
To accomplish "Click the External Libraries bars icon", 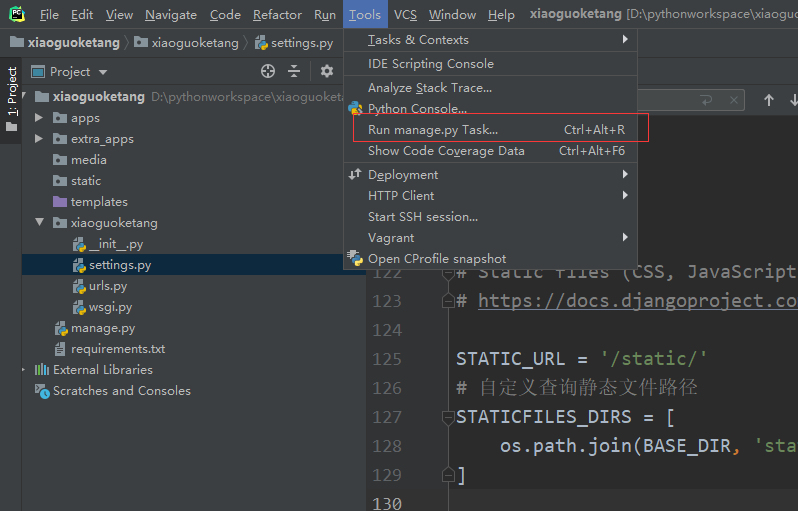I will (42, 370).
